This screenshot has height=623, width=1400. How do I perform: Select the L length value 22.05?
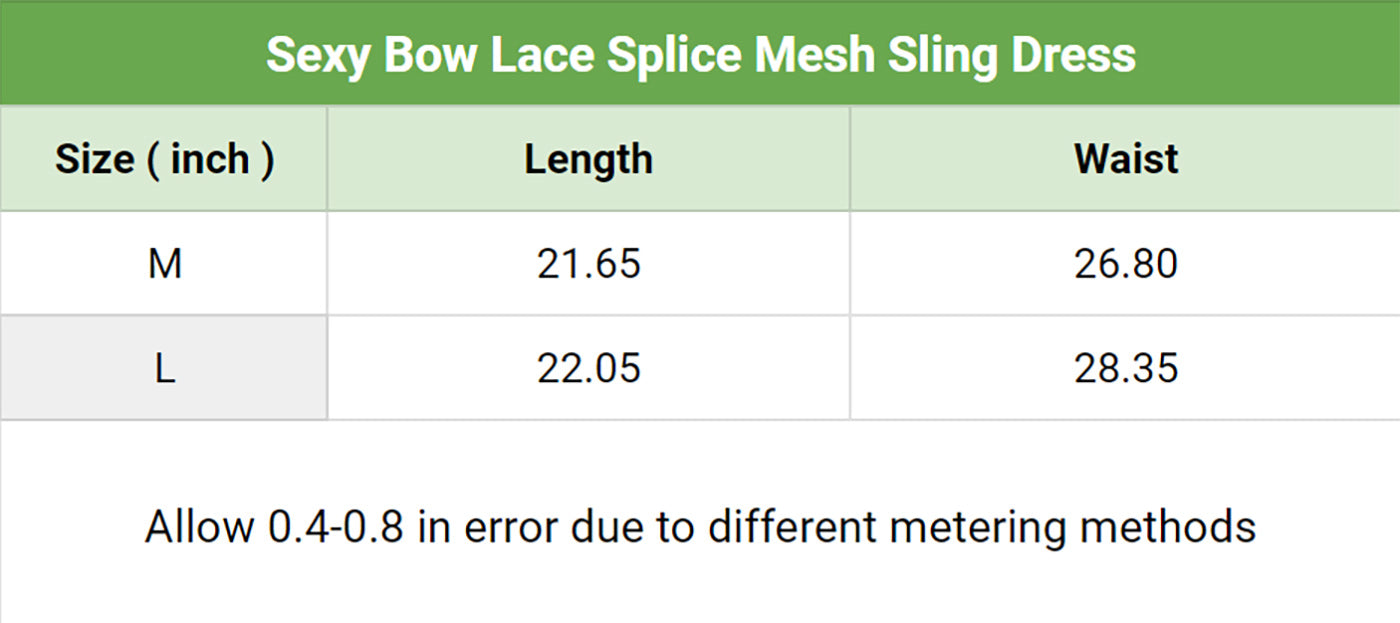(588, 369)
